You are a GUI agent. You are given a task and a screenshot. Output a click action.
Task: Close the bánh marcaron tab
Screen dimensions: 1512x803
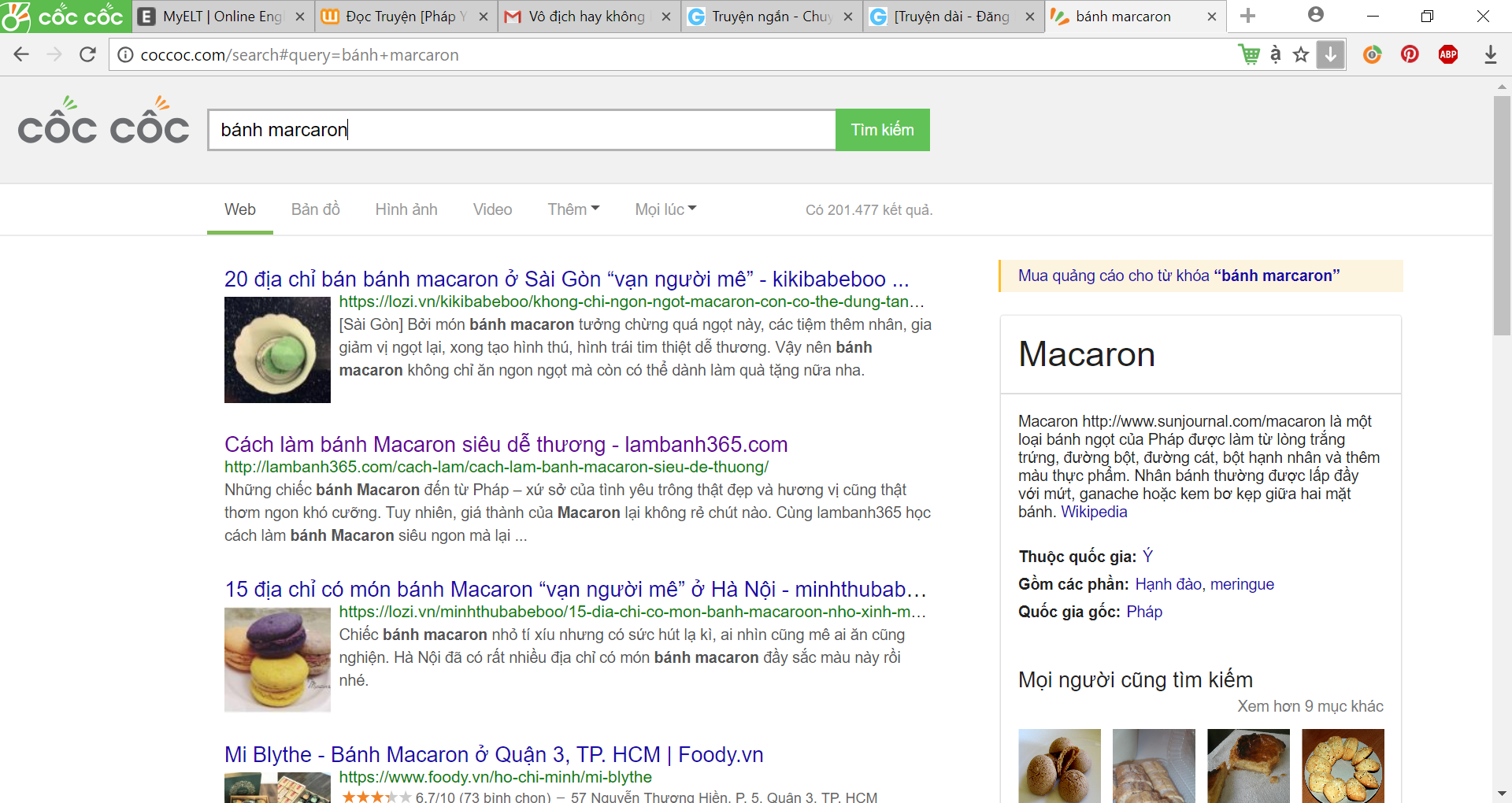(x=1212, y=17)
